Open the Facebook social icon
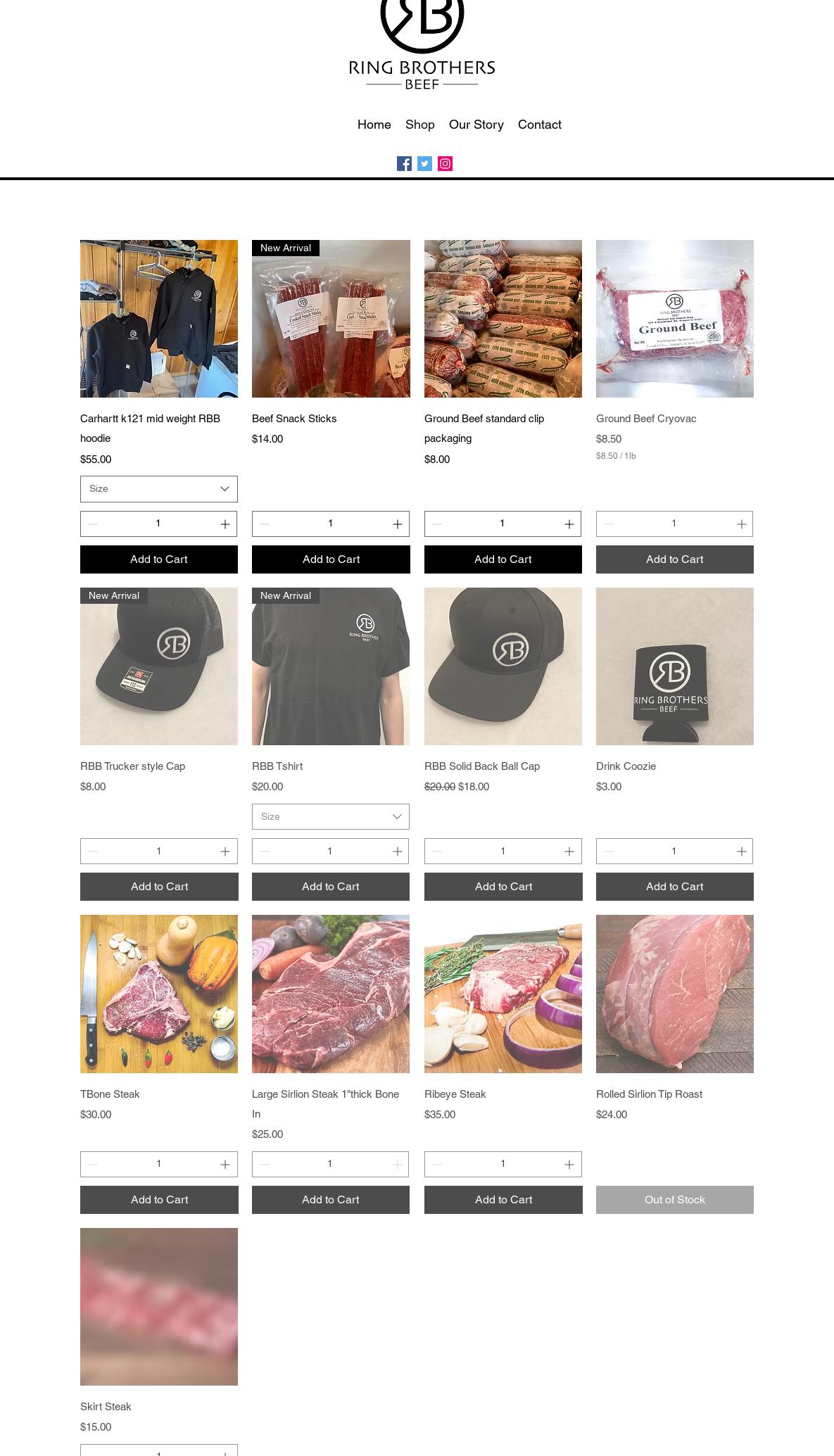The height and width of the screenshot is (1456, 834). [x=404, y=164]
